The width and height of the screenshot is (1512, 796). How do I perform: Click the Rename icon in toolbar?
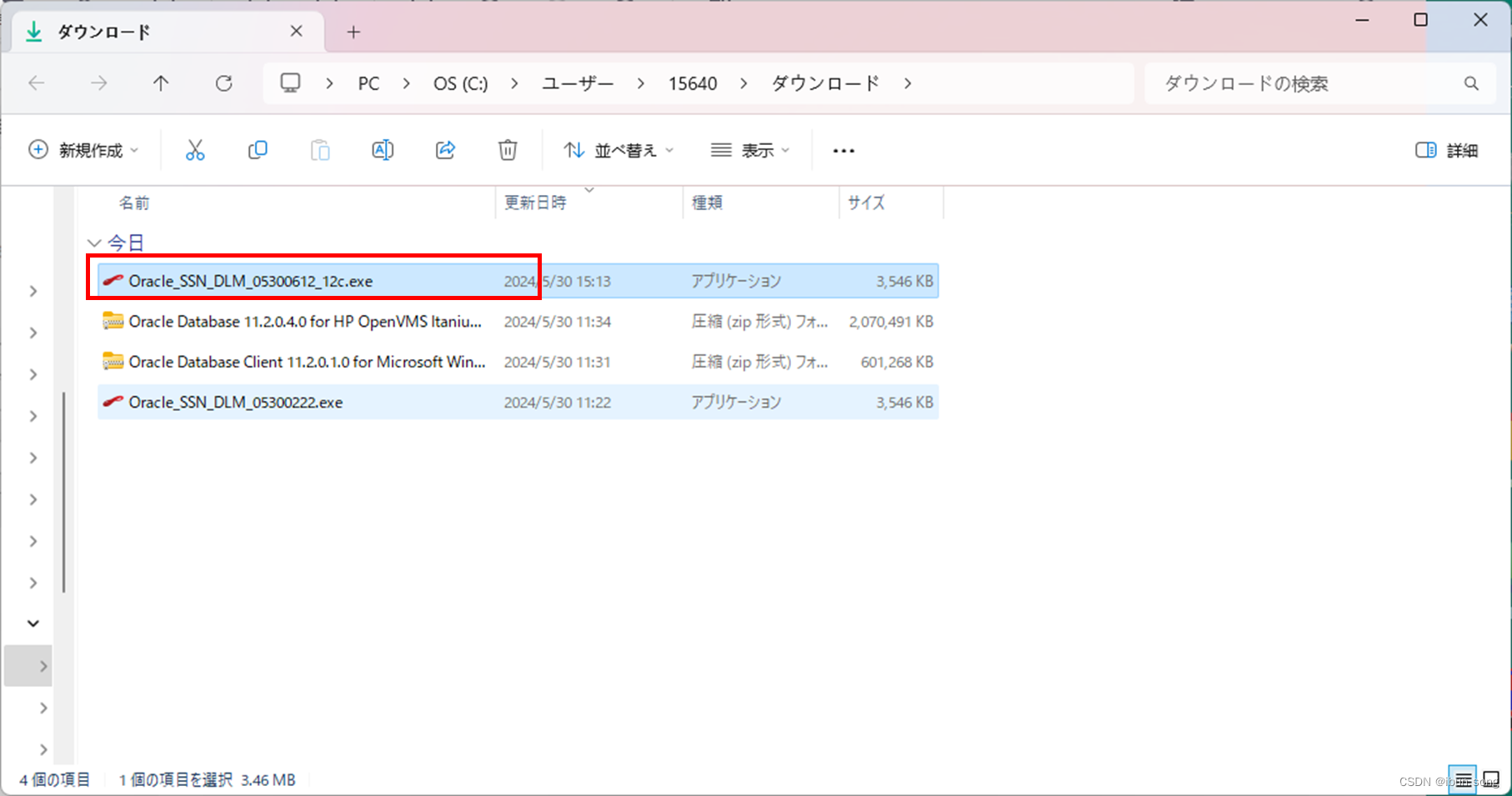pyautogui.click(x=383, y=150)
